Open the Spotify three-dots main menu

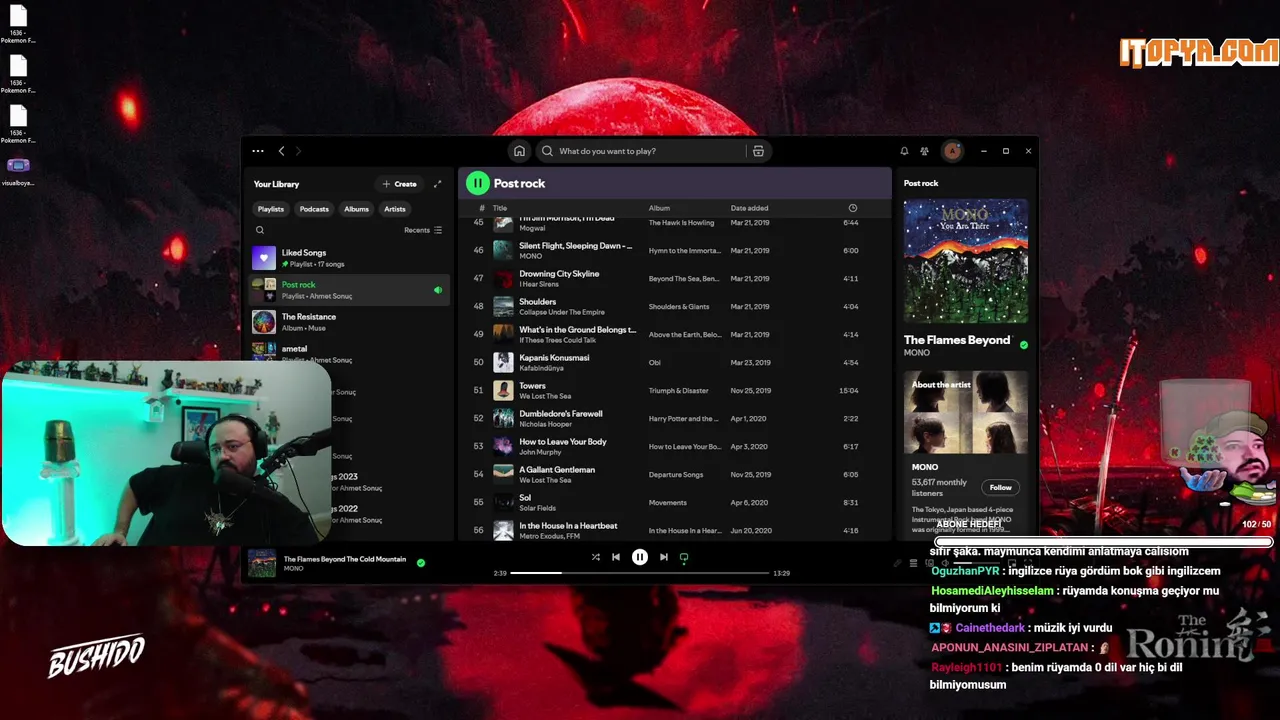(x=258, y=151)
